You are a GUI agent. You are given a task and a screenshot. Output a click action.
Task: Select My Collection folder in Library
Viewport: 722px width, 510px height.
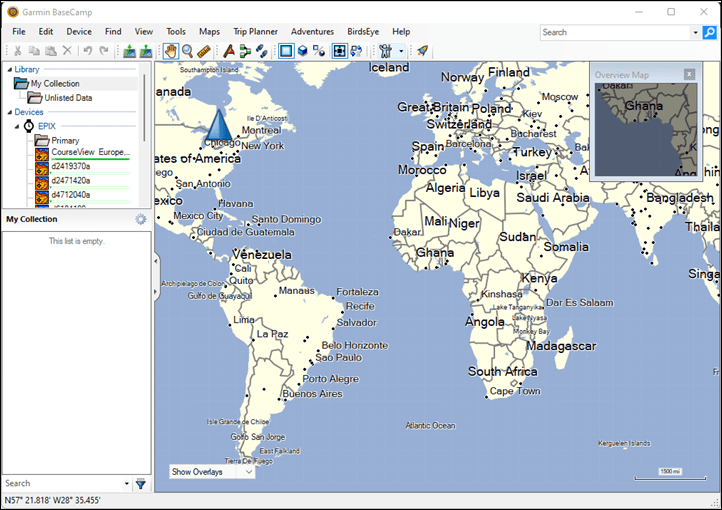[55, 84]
